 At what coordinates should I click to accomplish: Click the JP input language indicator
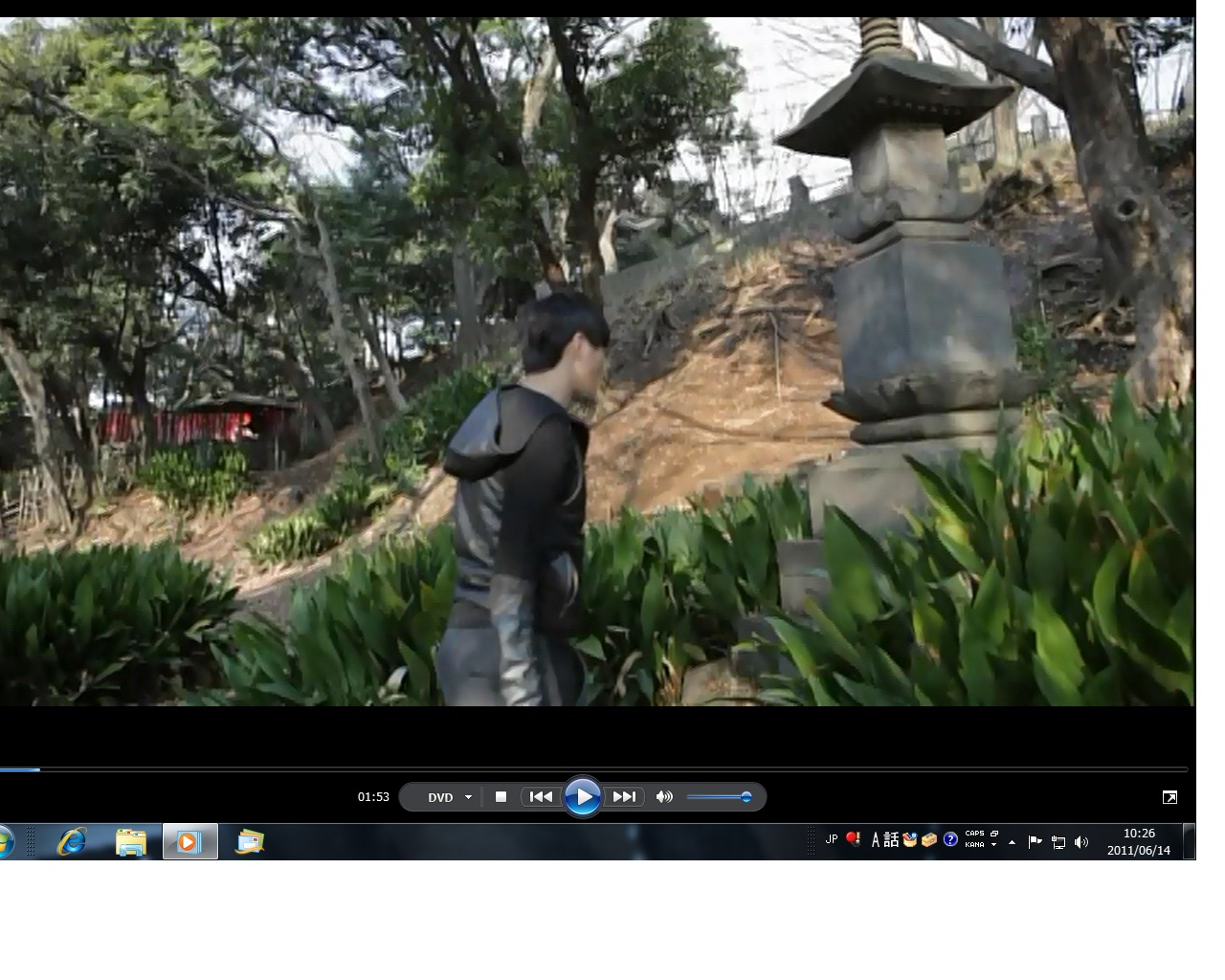831,839
